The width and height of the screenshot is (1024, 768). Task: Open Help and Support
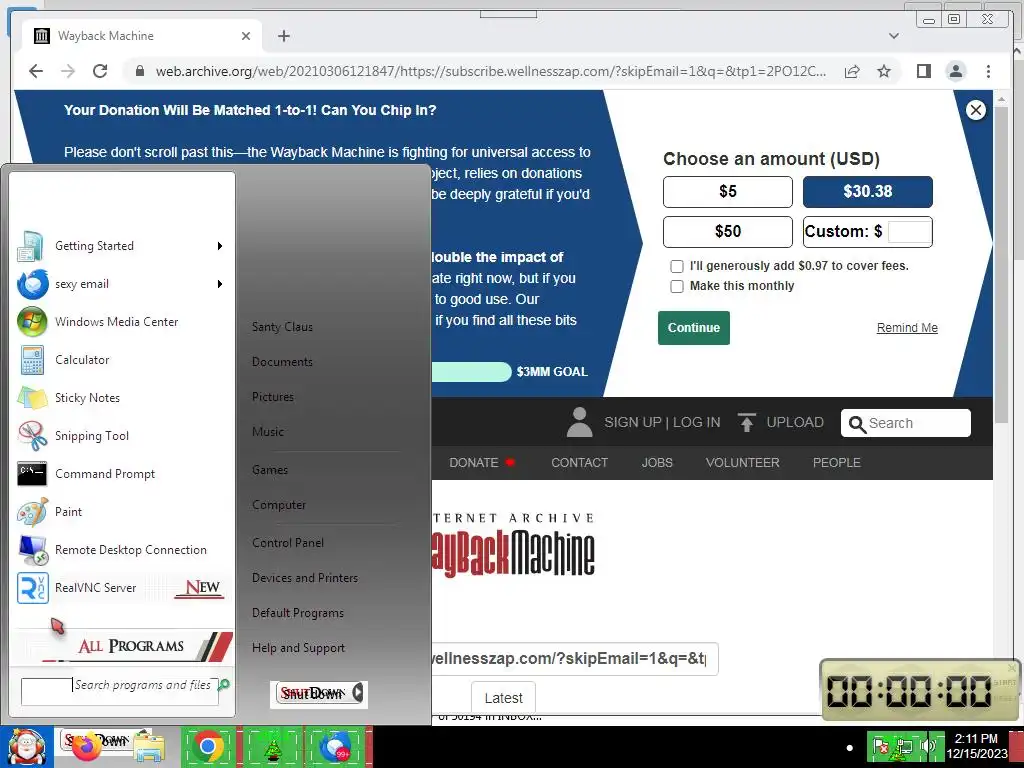tap(298, 648)
